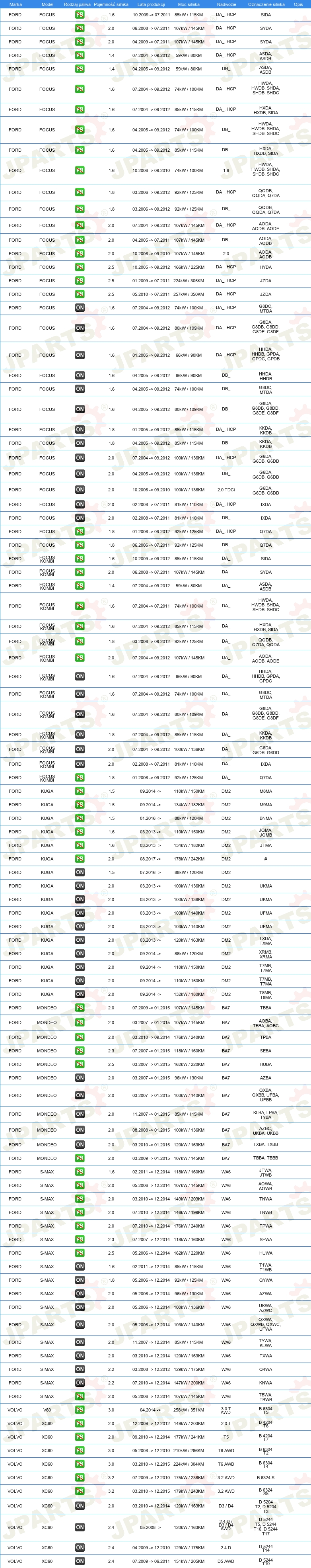Click diesel ON icon in XC60 D3 / D4 row
This screenshot has width=311, height=1568.
[x=80, y=1506]
